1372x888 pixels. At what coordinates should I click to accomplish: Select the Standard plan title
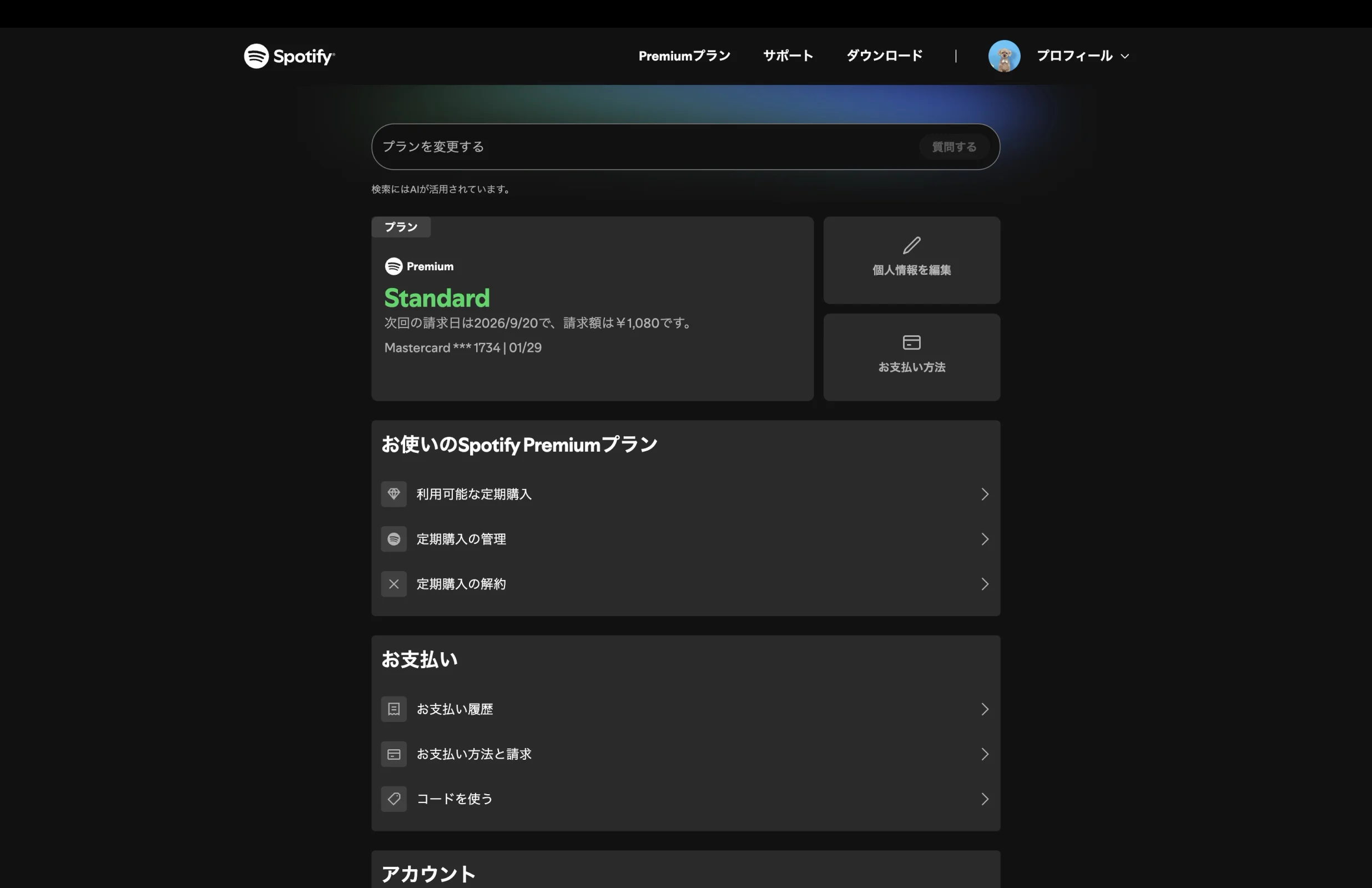pyautogui.click(x=437, y=298)
